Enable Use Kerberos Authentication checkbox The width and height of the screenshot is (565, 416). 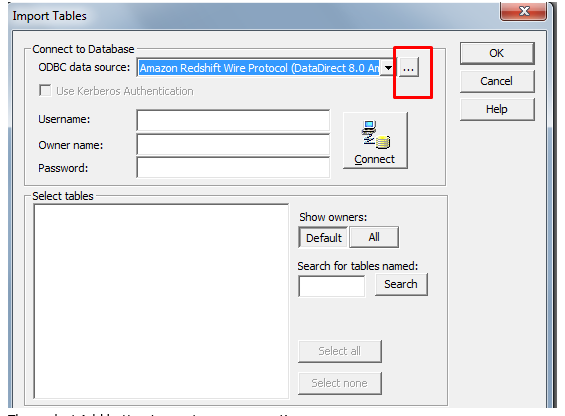click(x=45, y=90)
